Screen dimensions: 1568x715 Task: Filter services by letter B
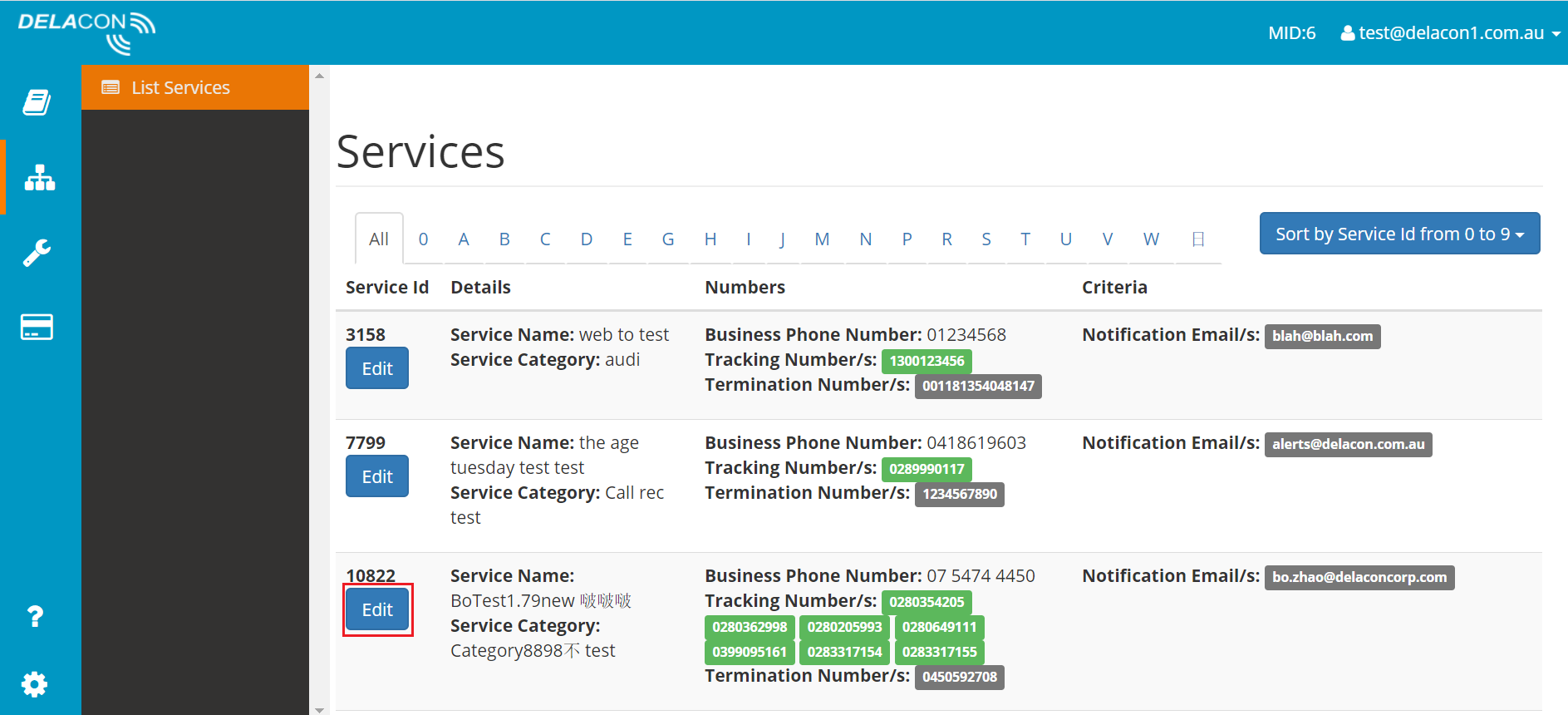[504, 239]
